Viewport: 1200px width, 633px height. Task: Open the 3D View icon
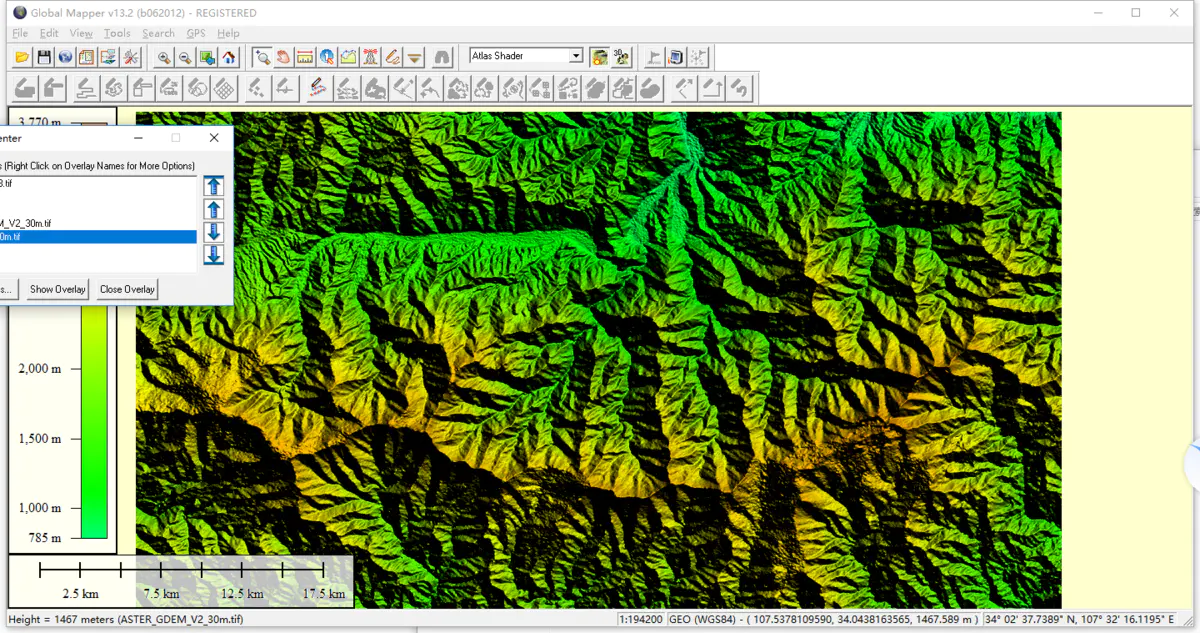pyautogui.click(x=621, y=57)
